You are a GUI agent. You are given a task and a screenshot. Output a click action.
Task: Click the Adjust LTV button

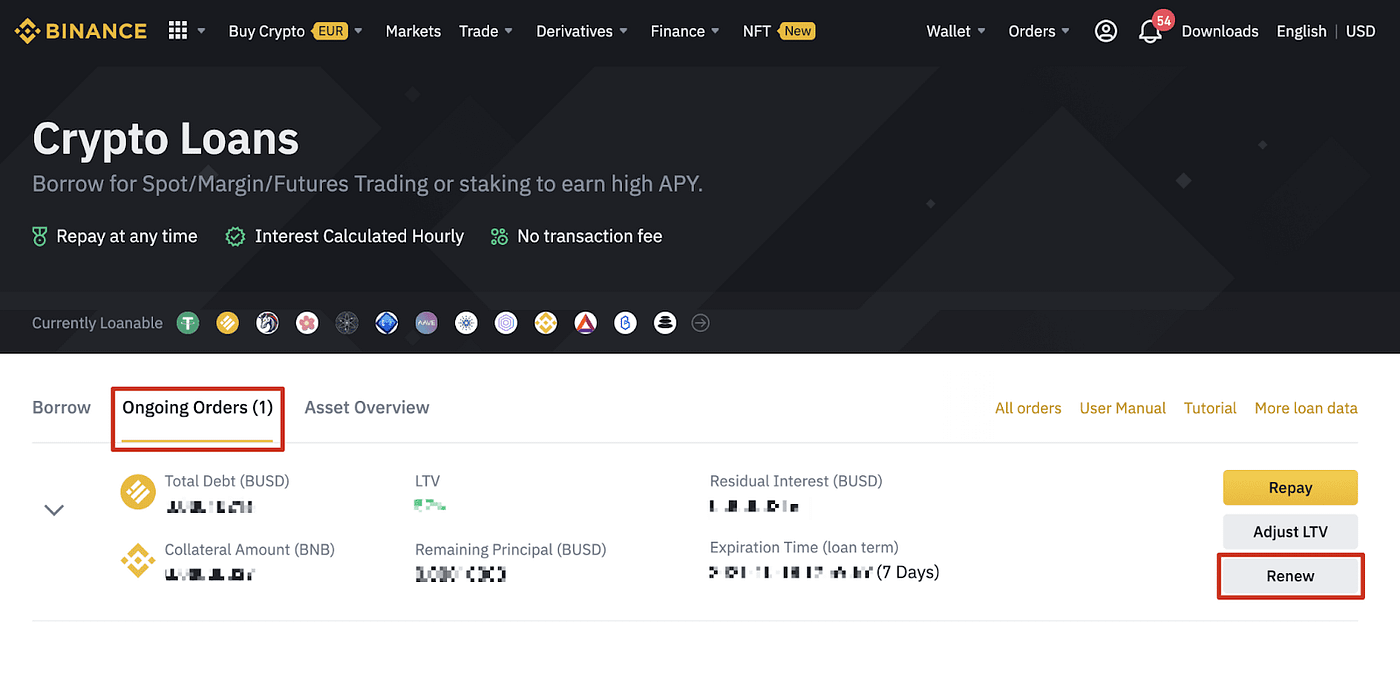point(1290,532)
